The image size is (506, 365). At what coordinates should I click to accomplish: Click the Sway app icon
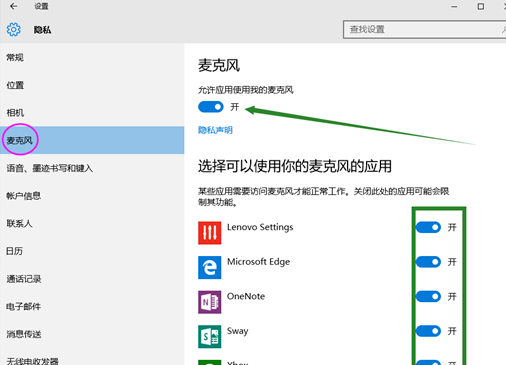pos(210,337)
